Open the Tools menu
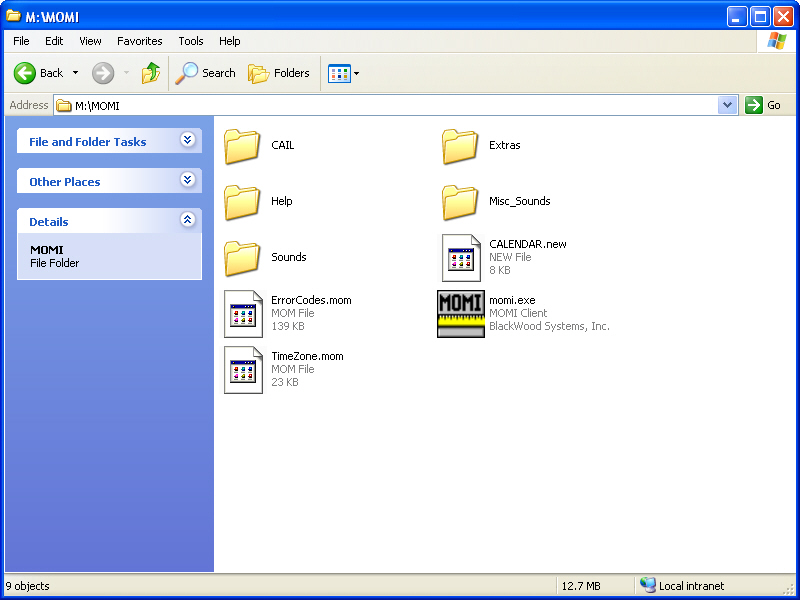The height and width of the screenshot is (600, 800). tap(191, 41)
